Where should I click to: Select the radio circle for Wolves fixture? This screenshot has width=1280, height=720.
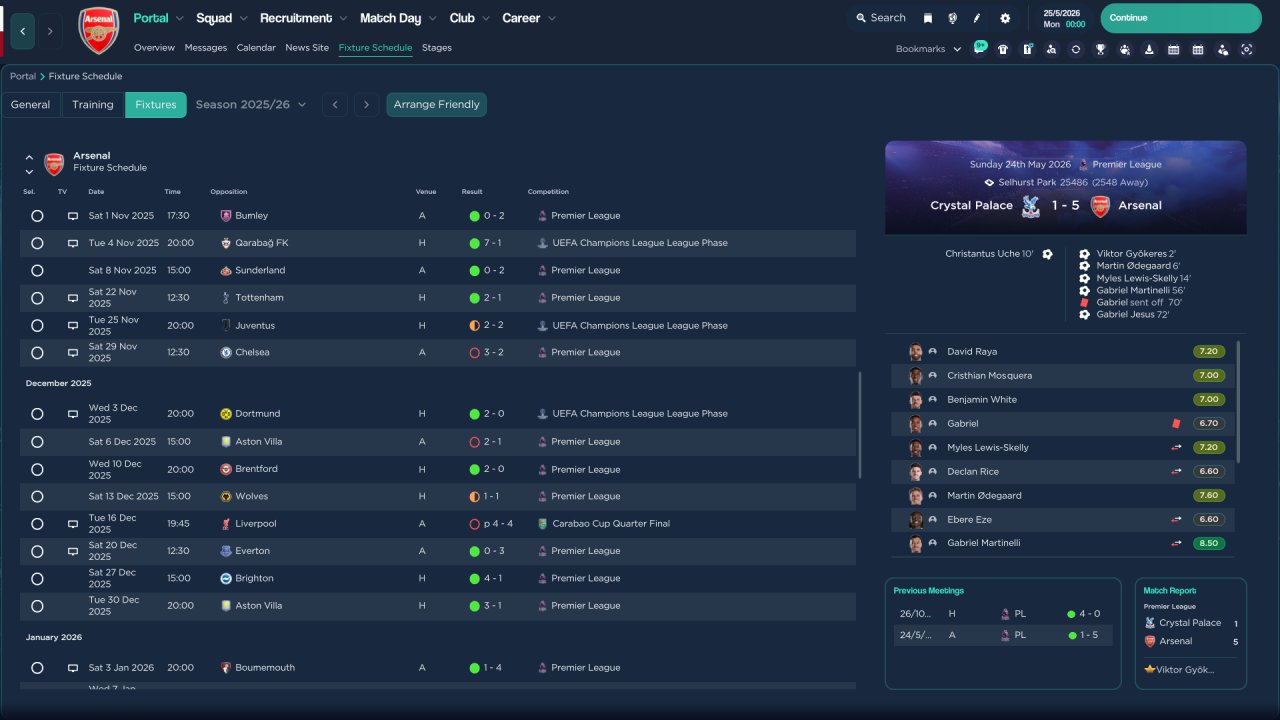37,497
